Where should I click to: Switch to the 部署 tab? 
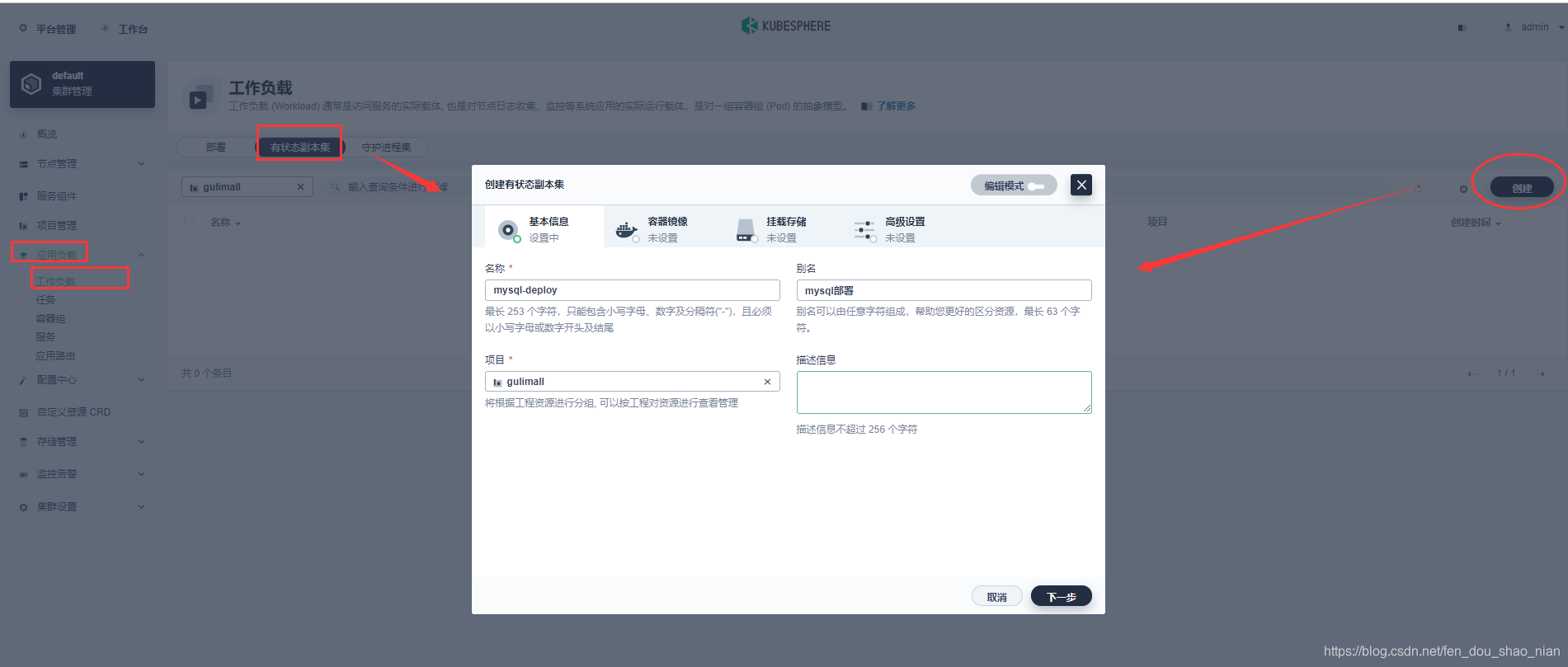[216, 148]
